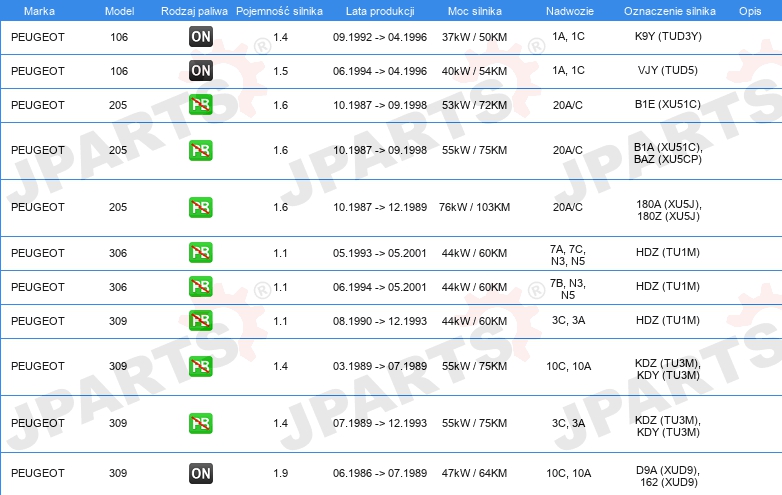Image resolution: width=782 pixels, height=495 pixels.
Task: Click the ON diesel icon for 106 1.5
Action: [201, 70]
